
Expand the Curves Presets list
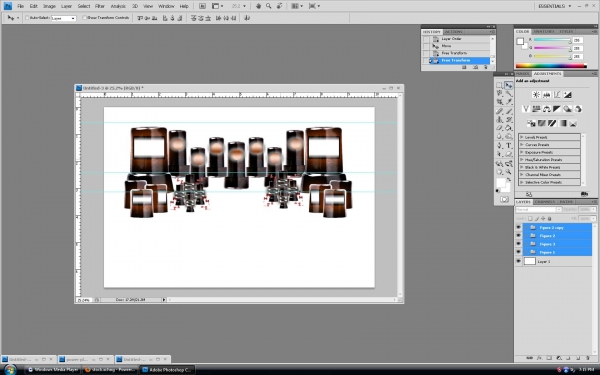point(522,145)
